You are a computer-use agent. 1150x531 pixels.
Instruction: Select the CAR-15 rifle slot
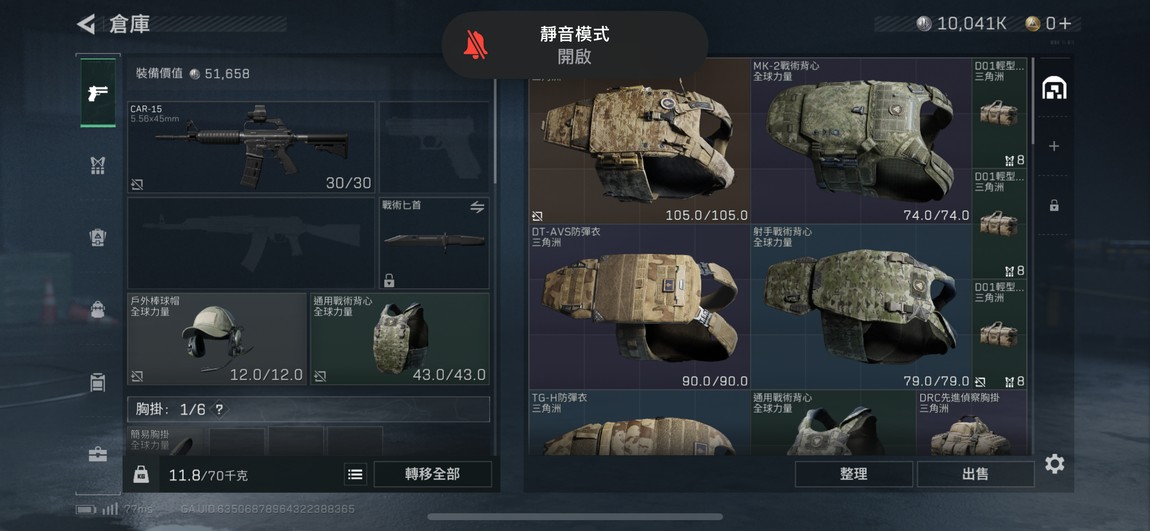(251, 147)
